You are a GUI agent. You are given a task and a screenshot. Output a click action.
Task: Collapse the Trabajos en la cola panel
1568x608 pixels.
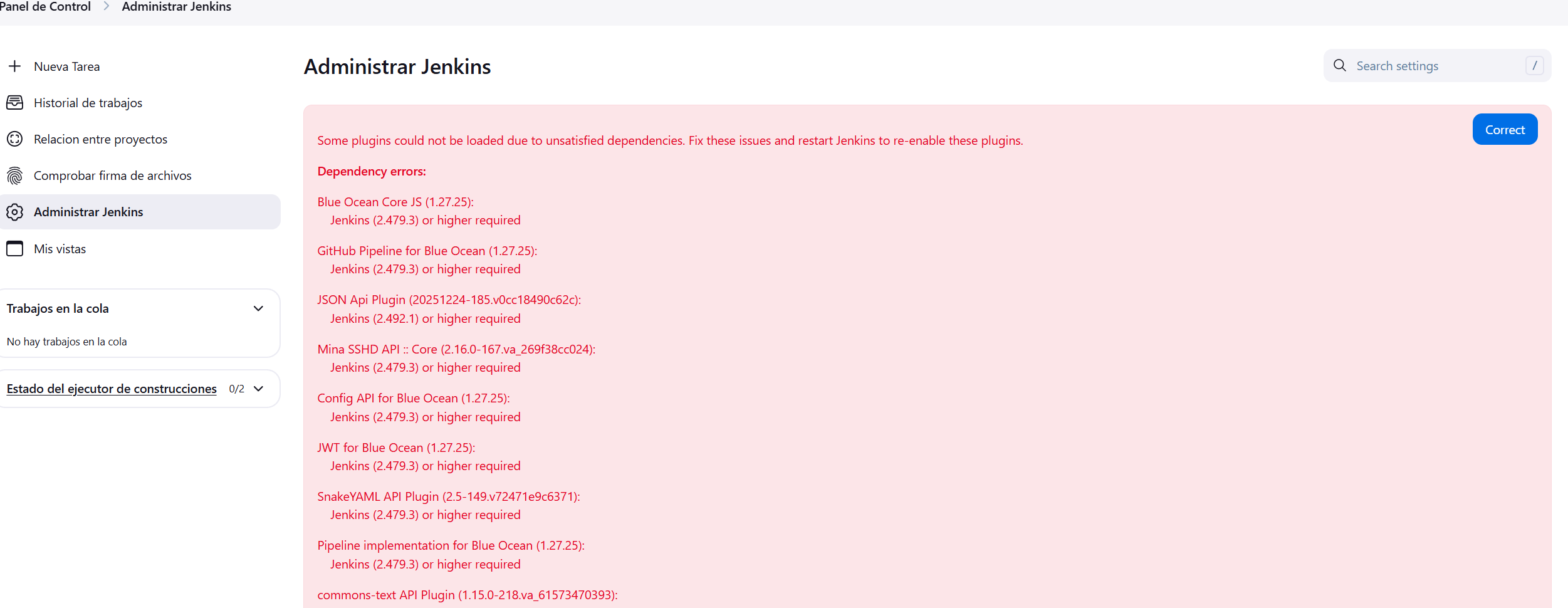(x=258, y=308)
